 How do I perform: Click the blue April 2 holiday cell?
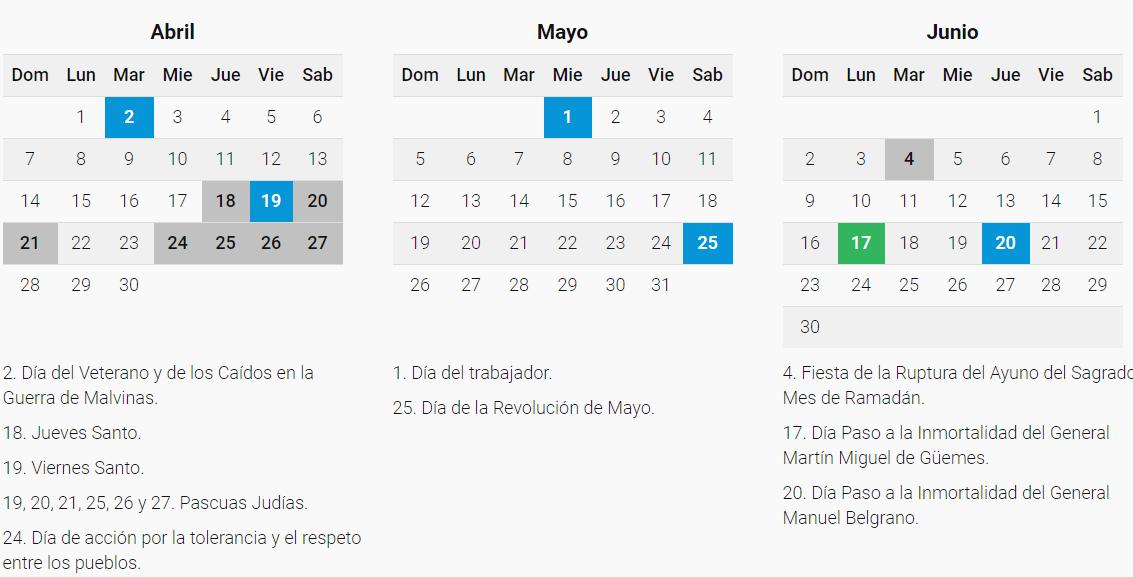tap(129, 117)
